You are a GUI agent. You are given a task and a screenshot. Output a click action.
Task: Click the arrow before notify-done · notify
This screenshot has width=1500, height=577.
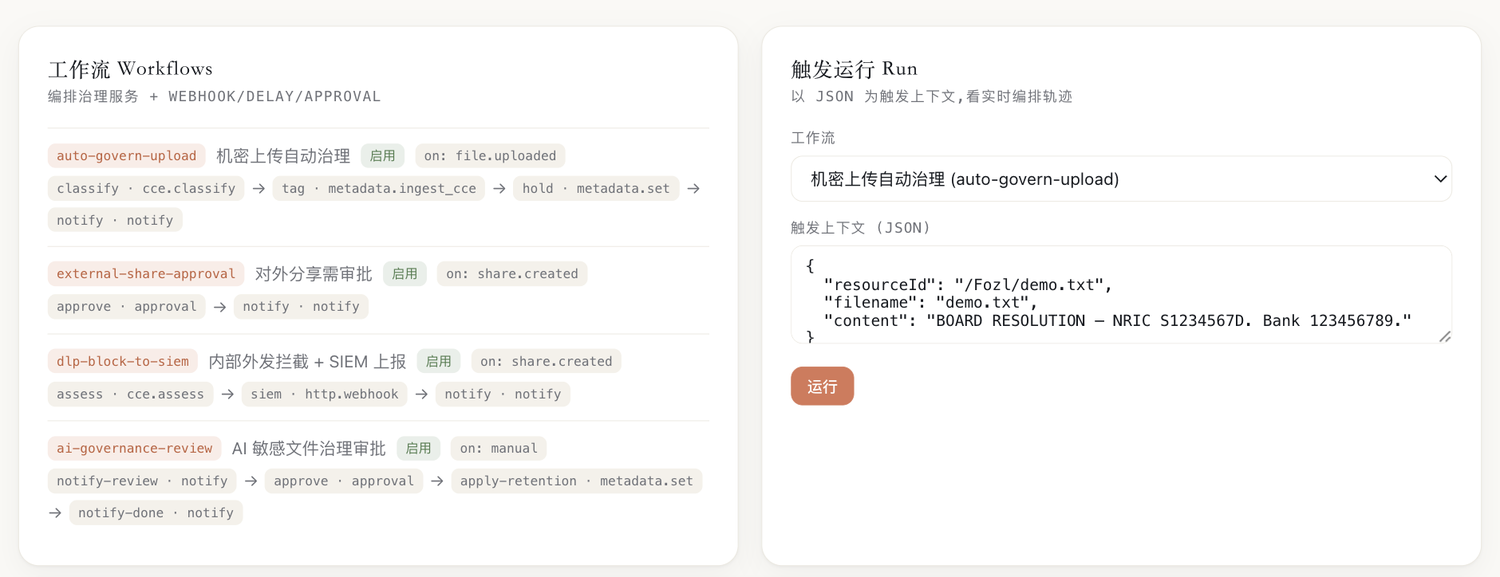(x=55, y=513)
